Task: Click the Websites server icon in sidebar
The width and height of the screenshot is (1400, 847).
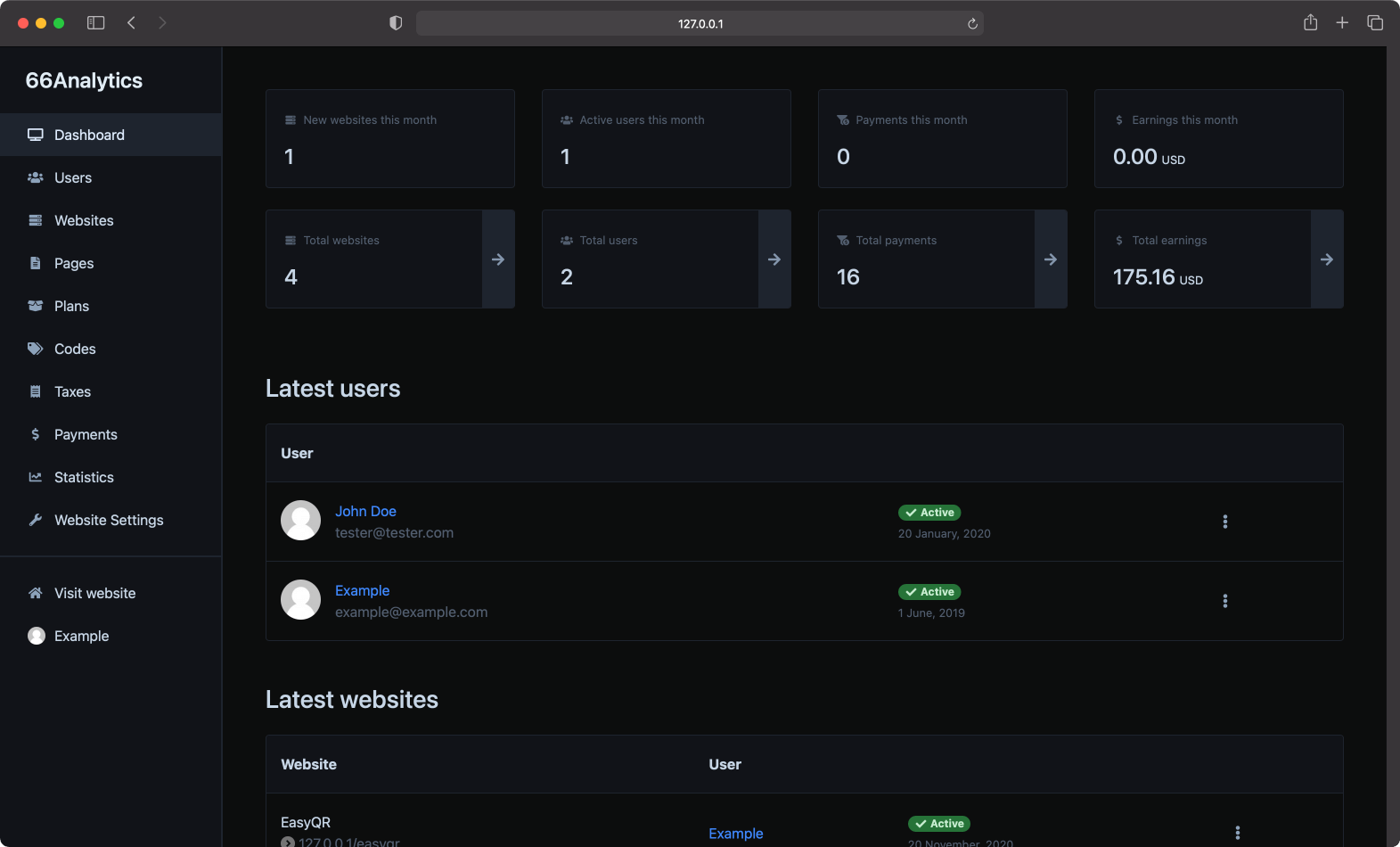Action: pos(36,220)
